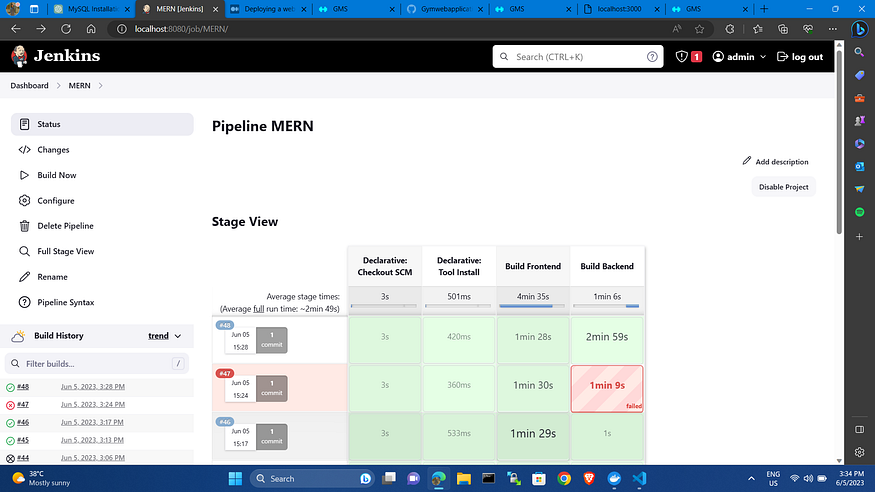Click the success status icon for build #46
Screen dimensions: 875x492
pyautogui.click(x=10, y=423)
